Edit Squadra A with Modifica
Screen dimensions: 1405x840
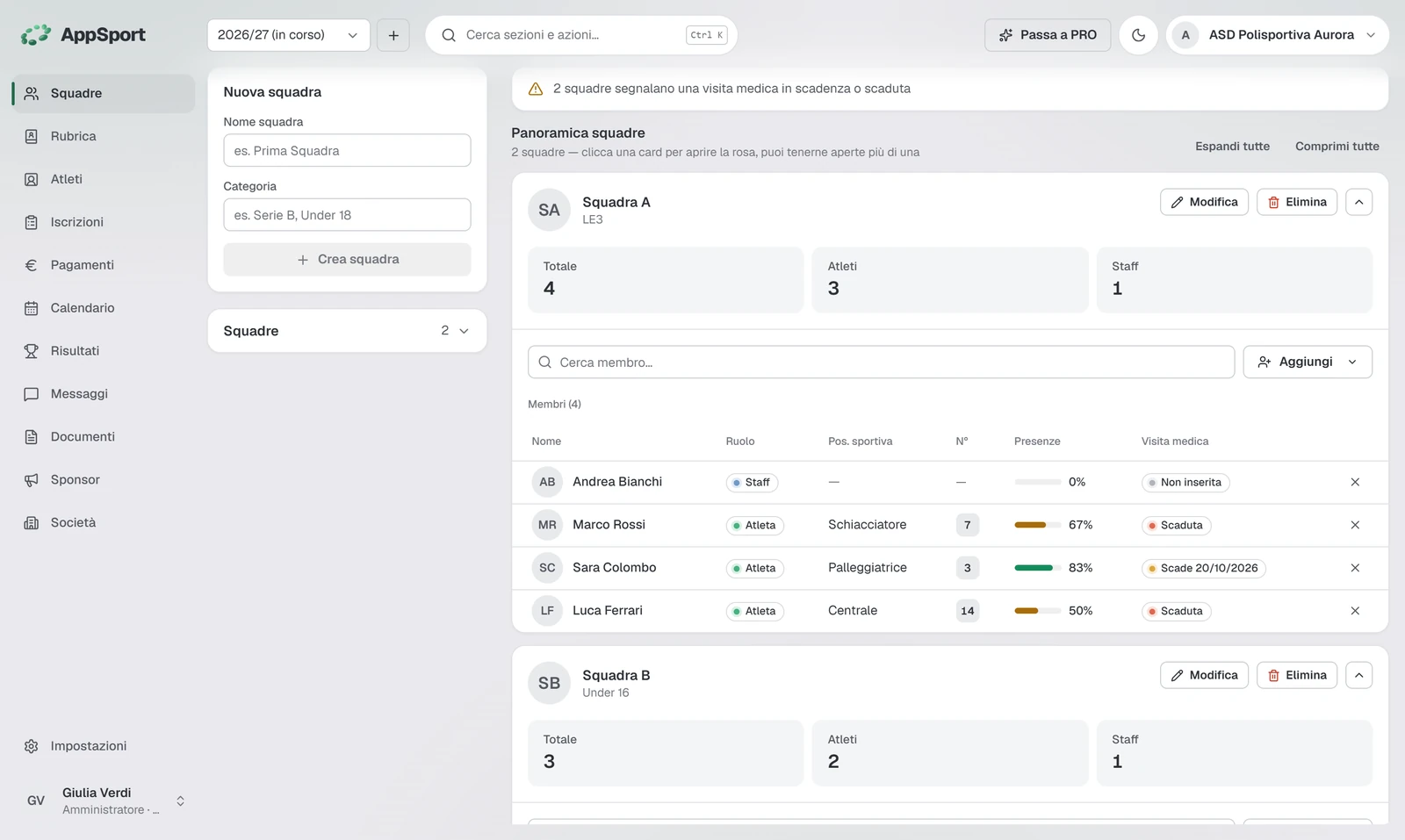coord(1204,202)
